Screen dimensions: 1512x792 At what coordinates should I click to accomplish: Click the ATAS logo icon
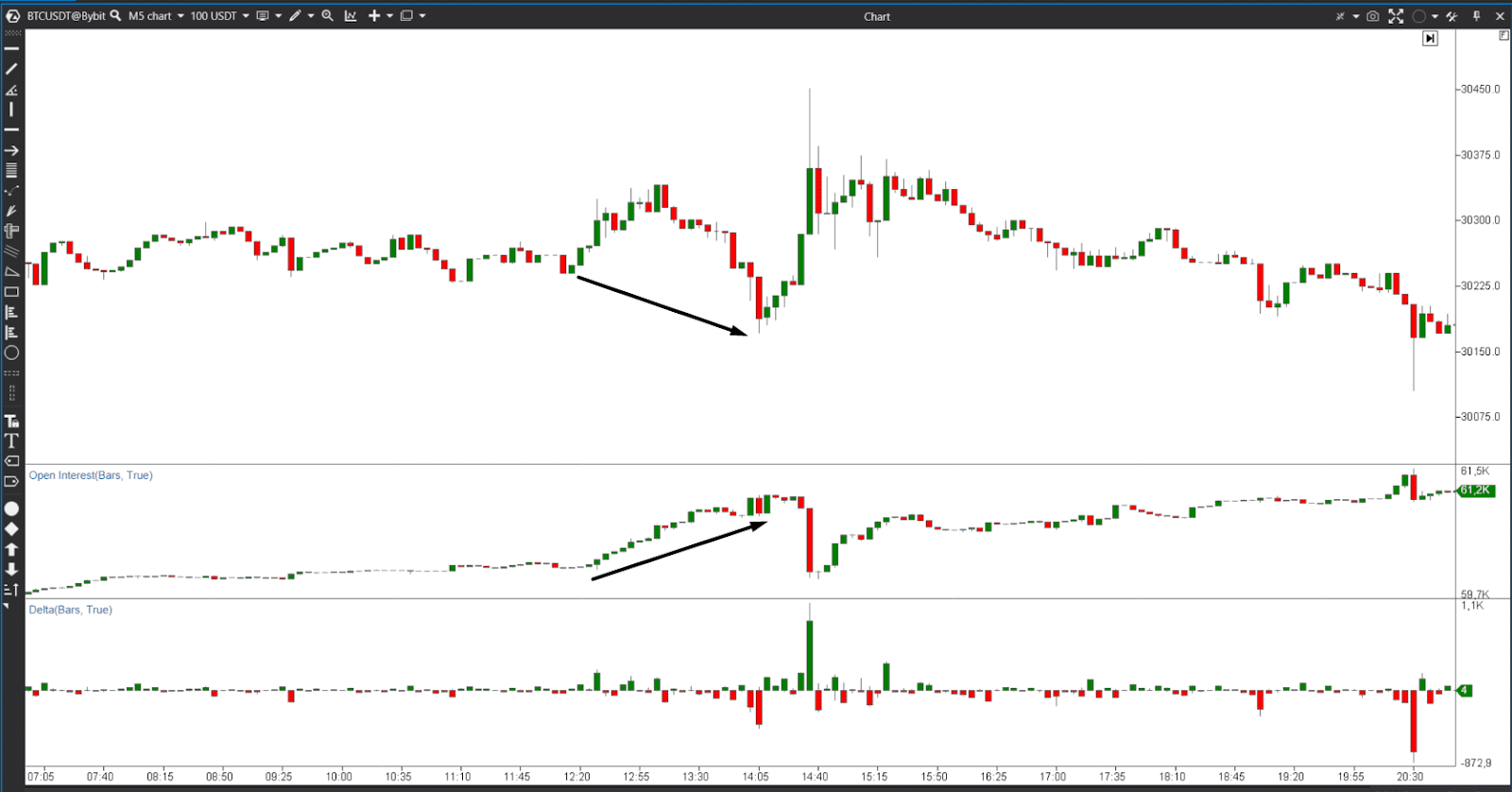click(x=12, y=16)
